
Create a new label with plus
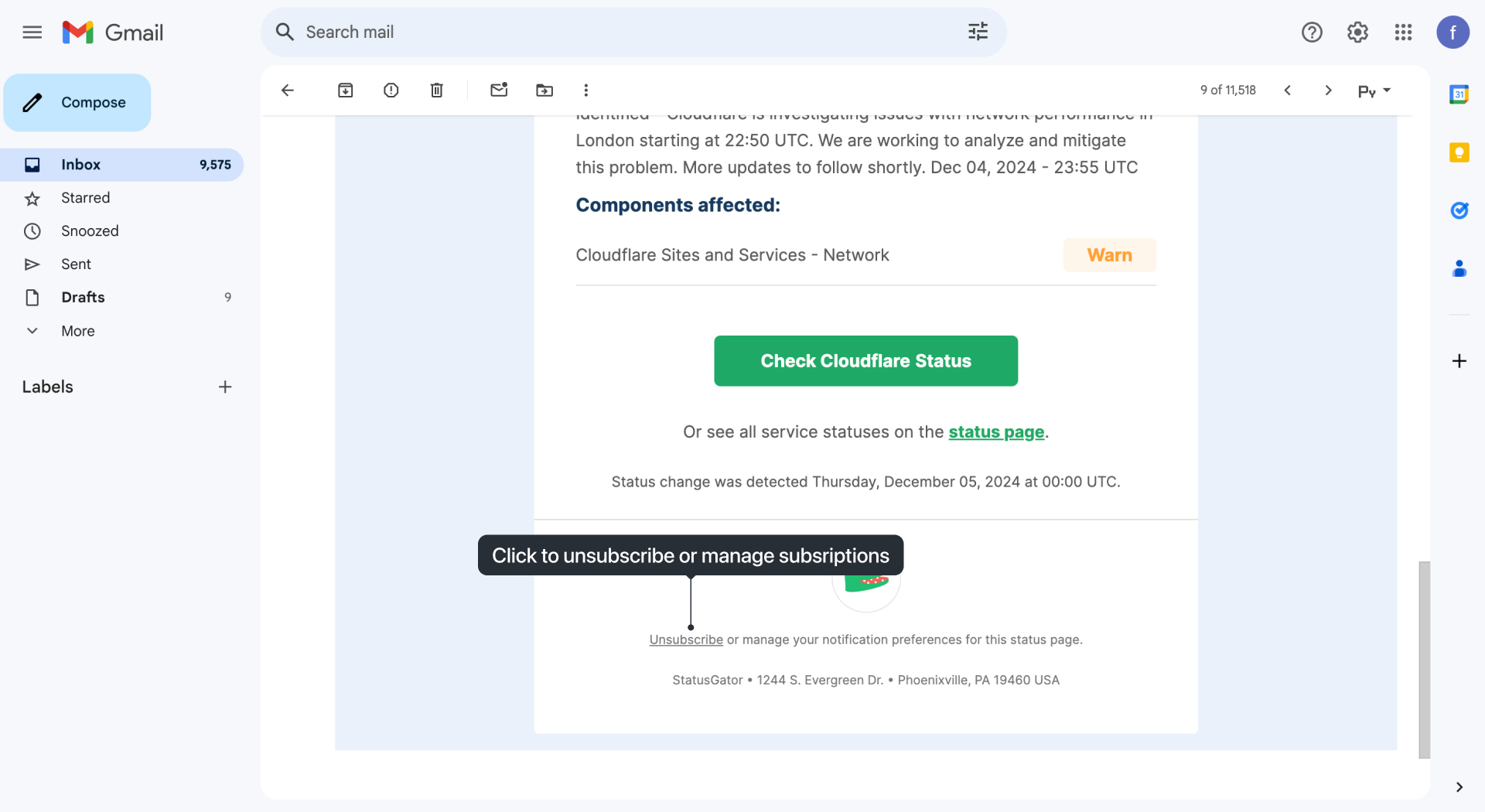coord(225,387)
